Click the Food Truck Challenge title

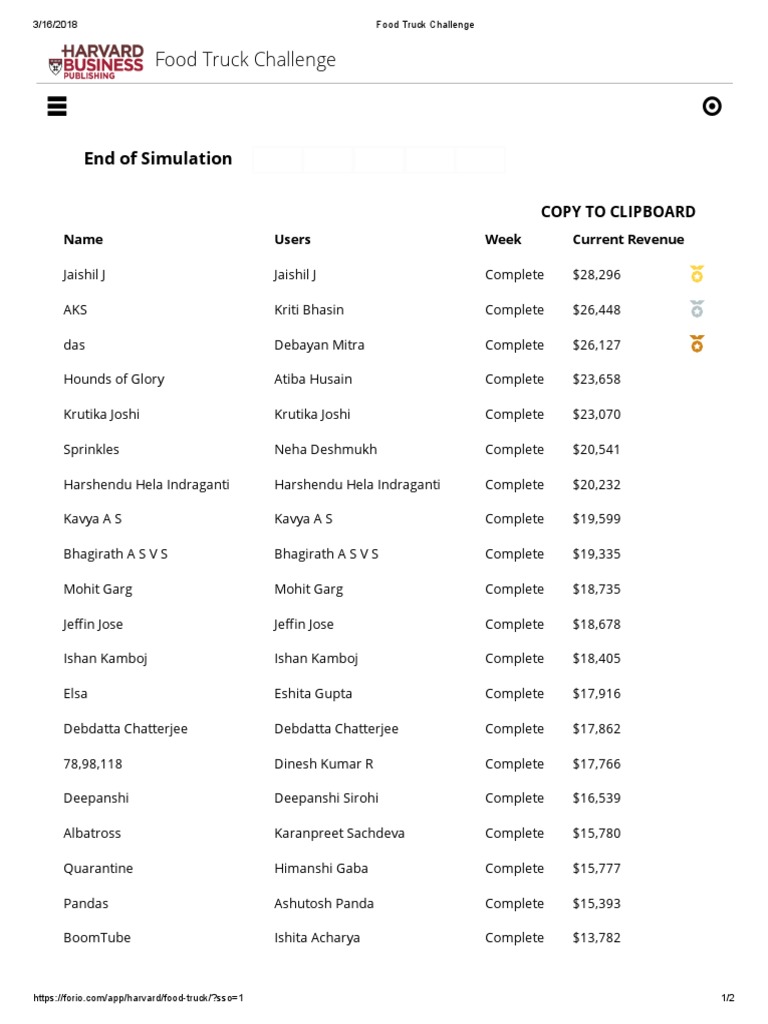coord(245,60)
